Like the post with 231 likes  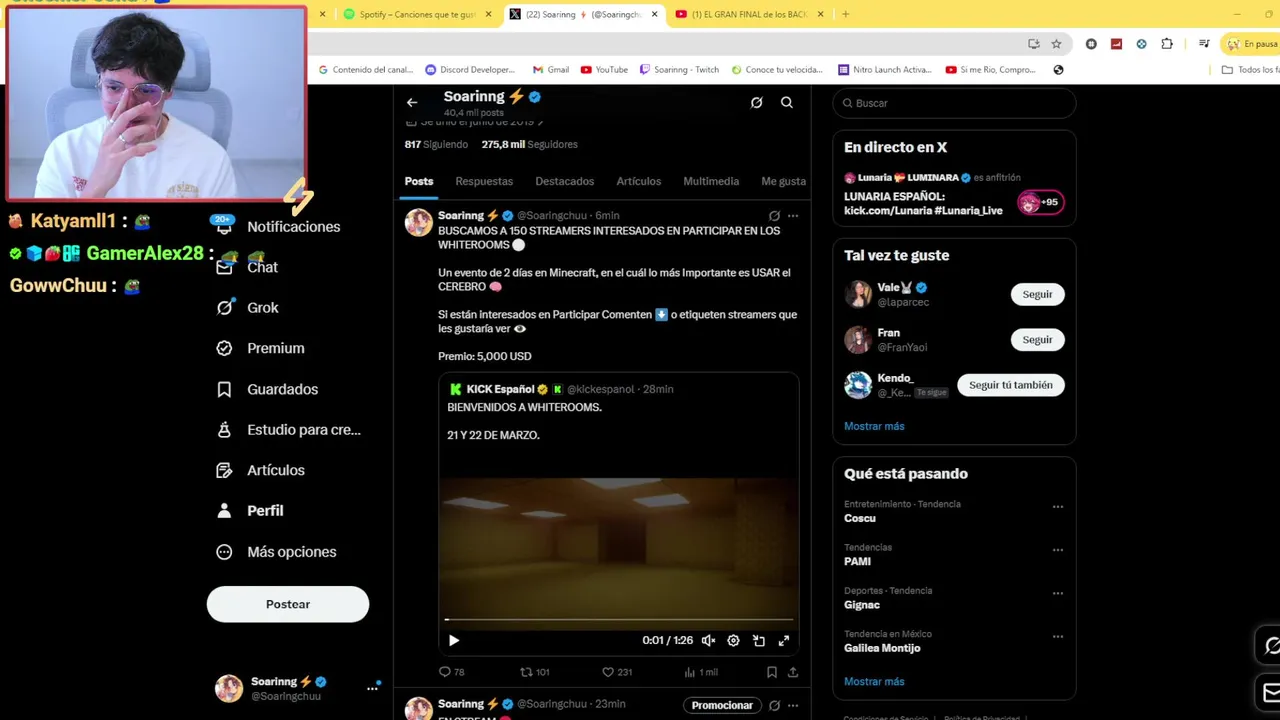pos(616,673)
